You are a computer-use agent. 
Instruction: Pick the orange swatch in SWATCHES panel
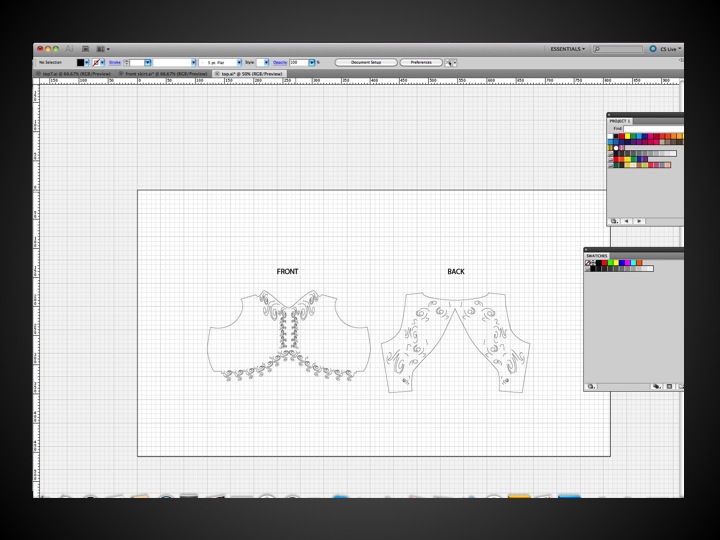coord(639,263)
